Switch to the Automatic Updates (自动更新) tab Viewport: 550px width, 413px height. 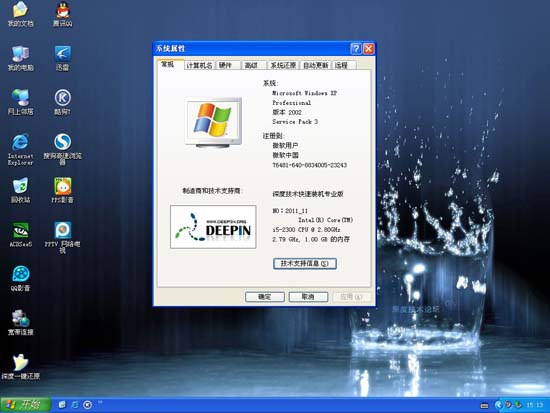coord(315,65)
